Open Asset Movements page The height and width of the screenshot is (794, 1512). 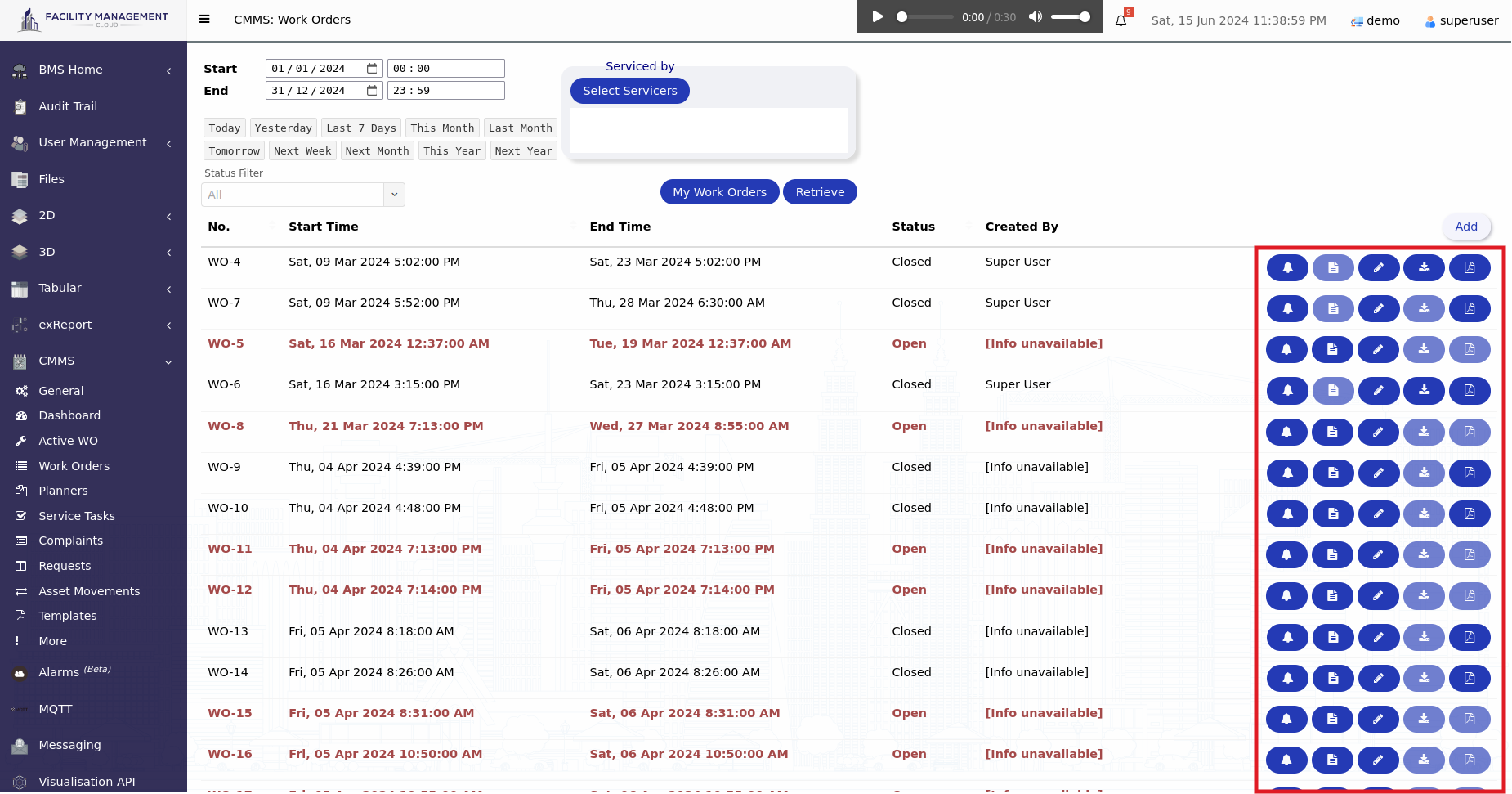[89, 591]
